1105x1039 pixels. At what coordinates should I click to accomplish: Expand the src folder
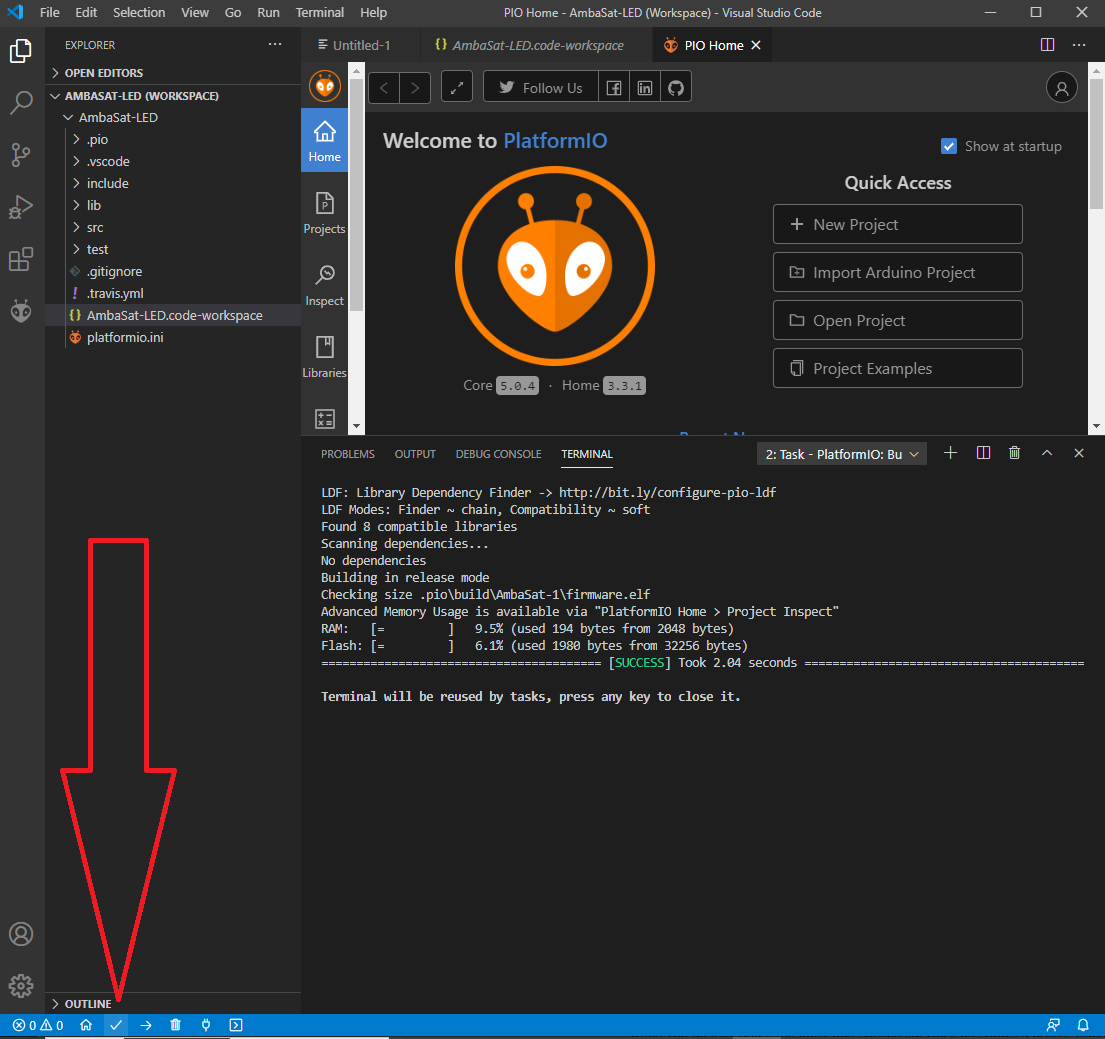(173, 227)
